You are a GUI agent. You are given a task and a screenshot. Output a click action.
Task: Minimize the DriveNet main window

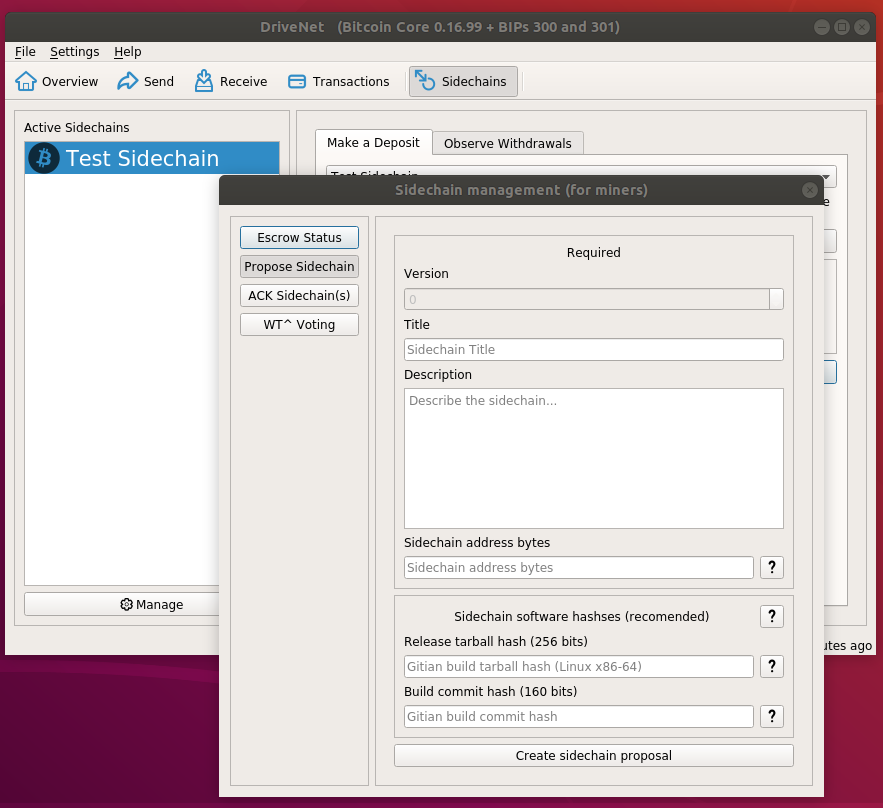822,26
